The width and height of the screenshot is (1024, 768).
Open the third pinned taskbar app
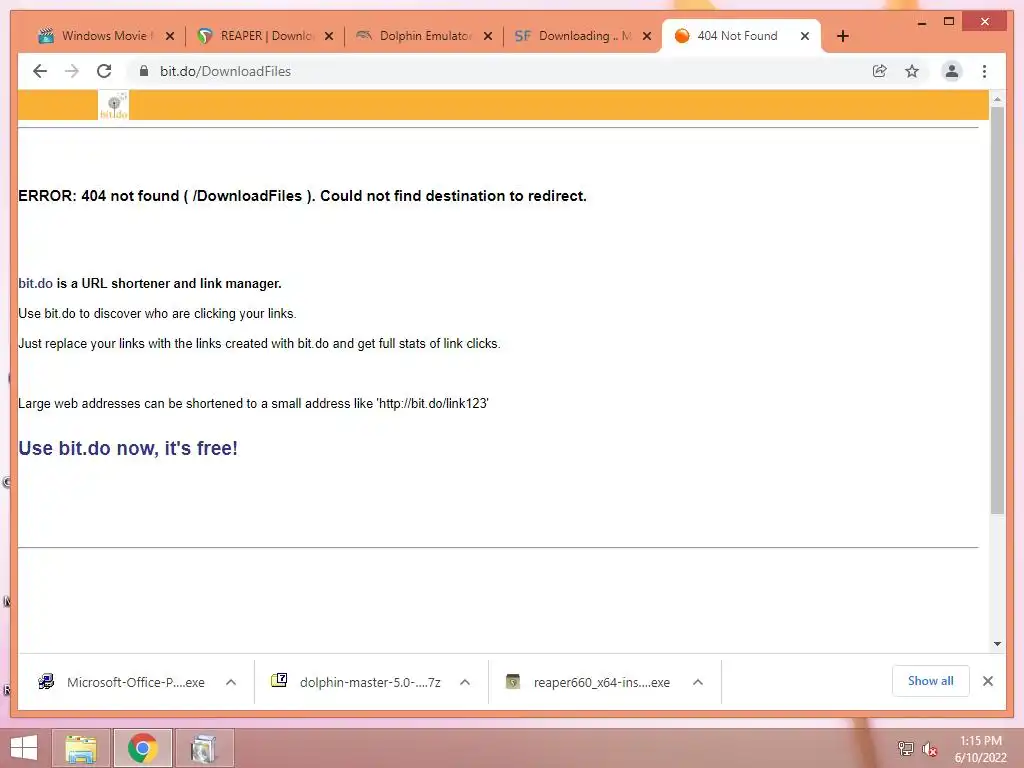[204, 748]
